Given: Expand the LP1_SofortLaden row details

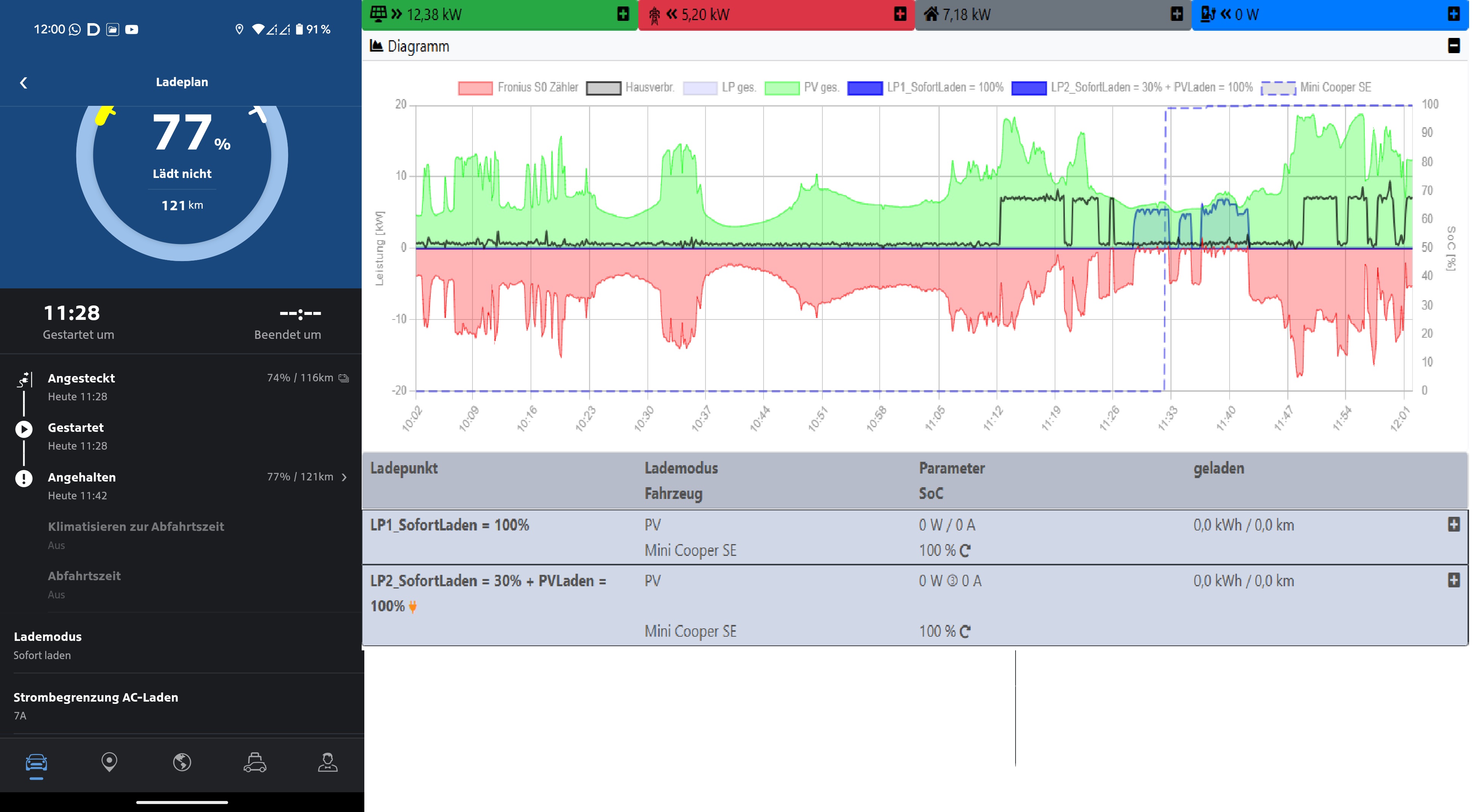Looking at the screenshot, I should [1454, 525].
